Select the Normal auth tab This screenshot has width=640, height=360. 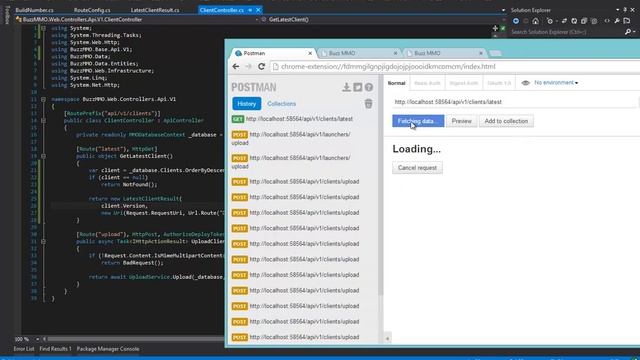point(396,83)
